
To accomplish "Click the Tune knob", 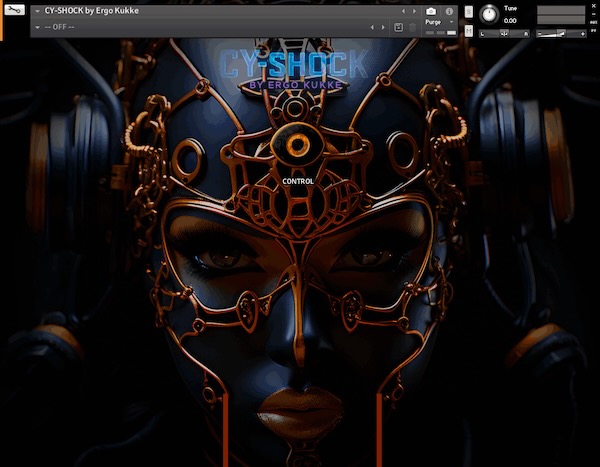I will (489, 14).
